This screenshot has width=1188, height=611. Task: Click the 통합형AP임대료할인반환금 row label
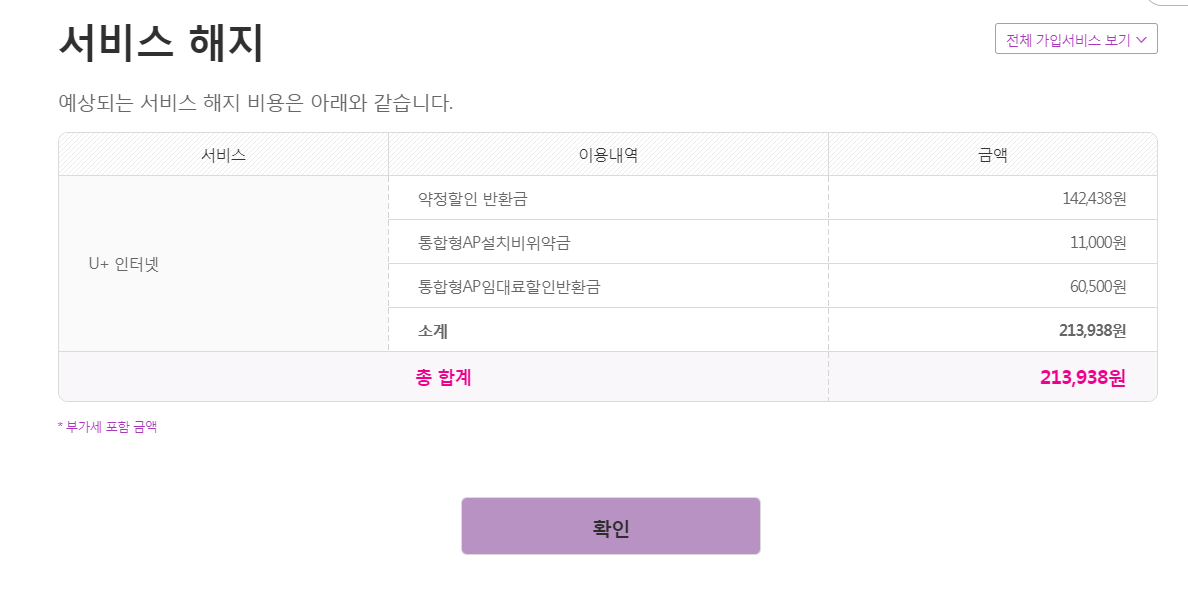tap(509, 286)
